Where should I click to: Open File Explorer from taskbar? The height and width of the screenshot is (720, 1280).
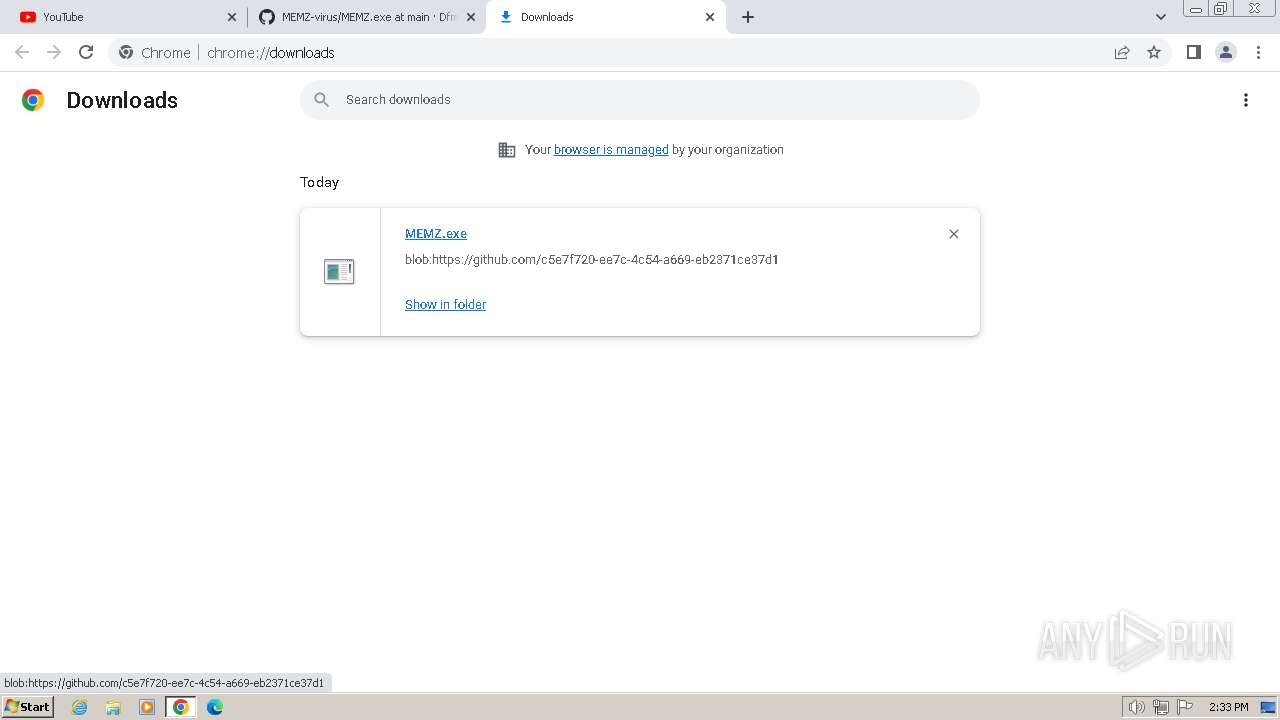[x=113, y=707]
